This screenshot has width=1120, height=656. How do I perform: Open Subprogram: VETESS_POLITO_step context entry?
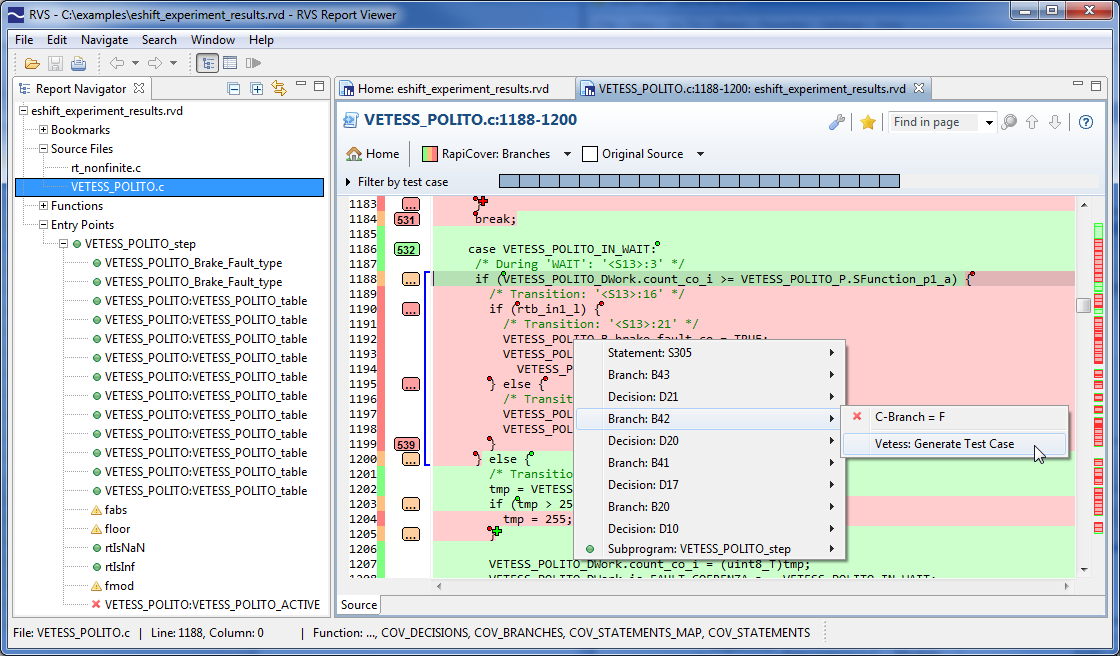click(709, 549)
